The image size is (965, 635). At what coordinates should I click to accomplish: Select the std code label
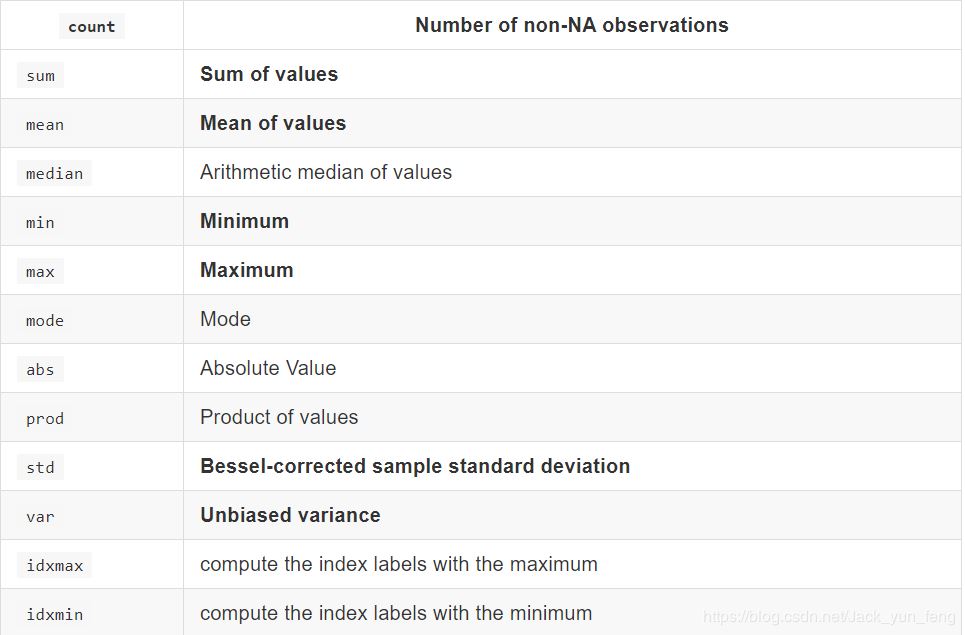point(41,468)
